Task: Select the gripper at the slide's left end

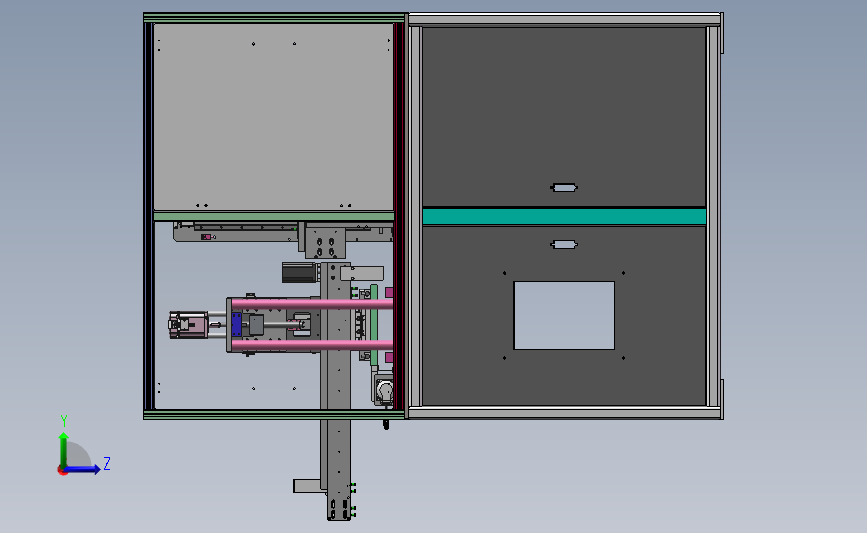Action: (188, 325)
